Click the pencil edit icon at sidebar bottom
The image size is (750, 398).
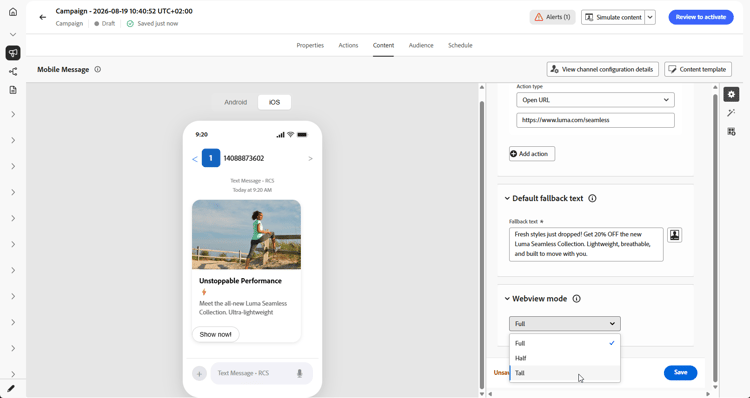click(11, 388)
